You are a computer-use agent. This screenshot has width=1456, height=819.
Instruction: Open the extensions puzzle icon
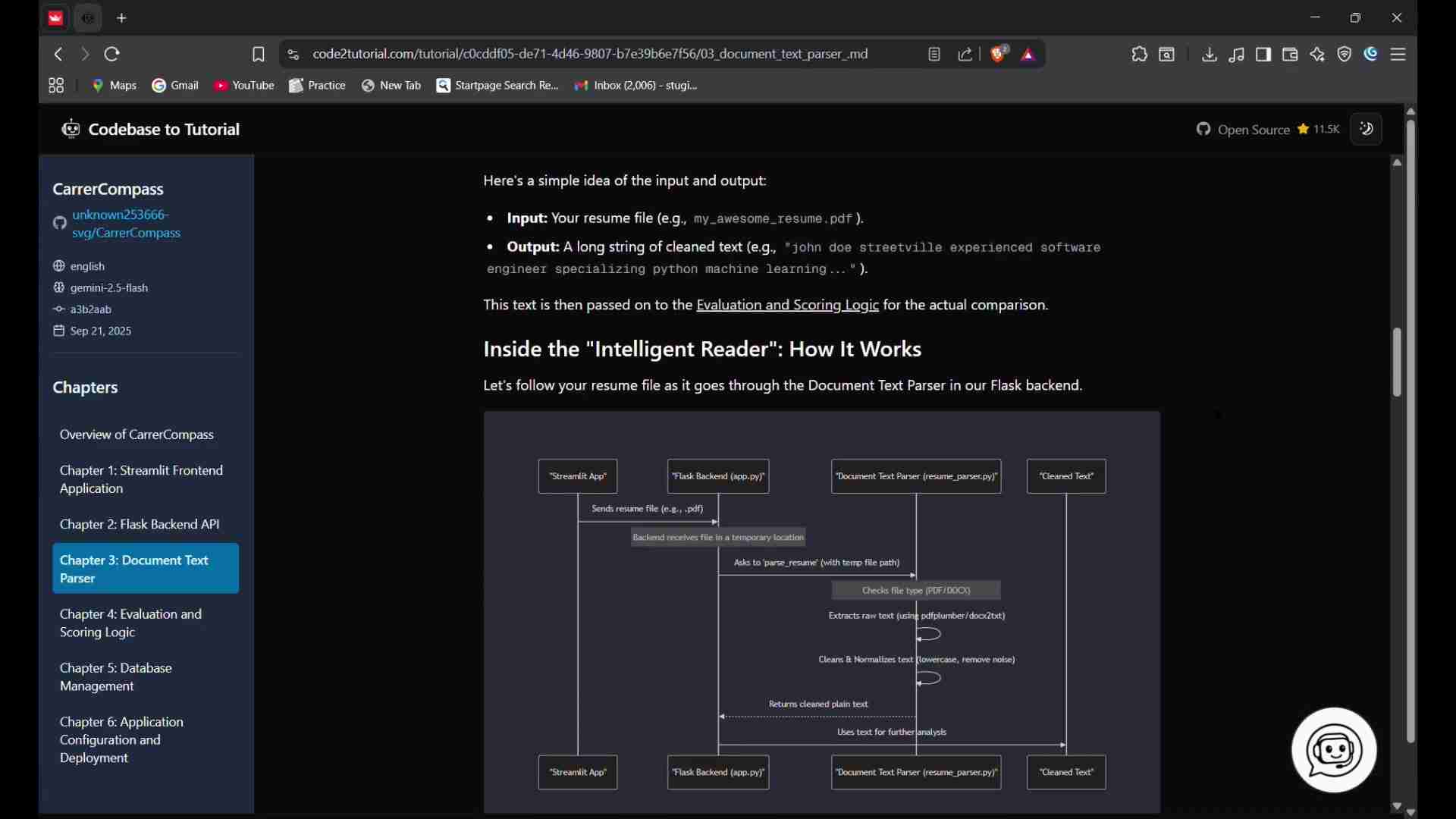[x=1140, y=55]
